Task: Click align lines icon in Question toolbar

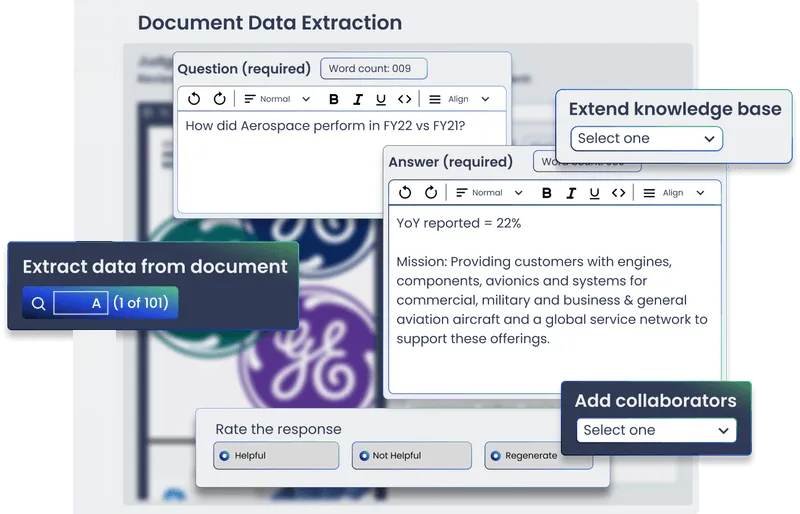Action: (435, 100)
